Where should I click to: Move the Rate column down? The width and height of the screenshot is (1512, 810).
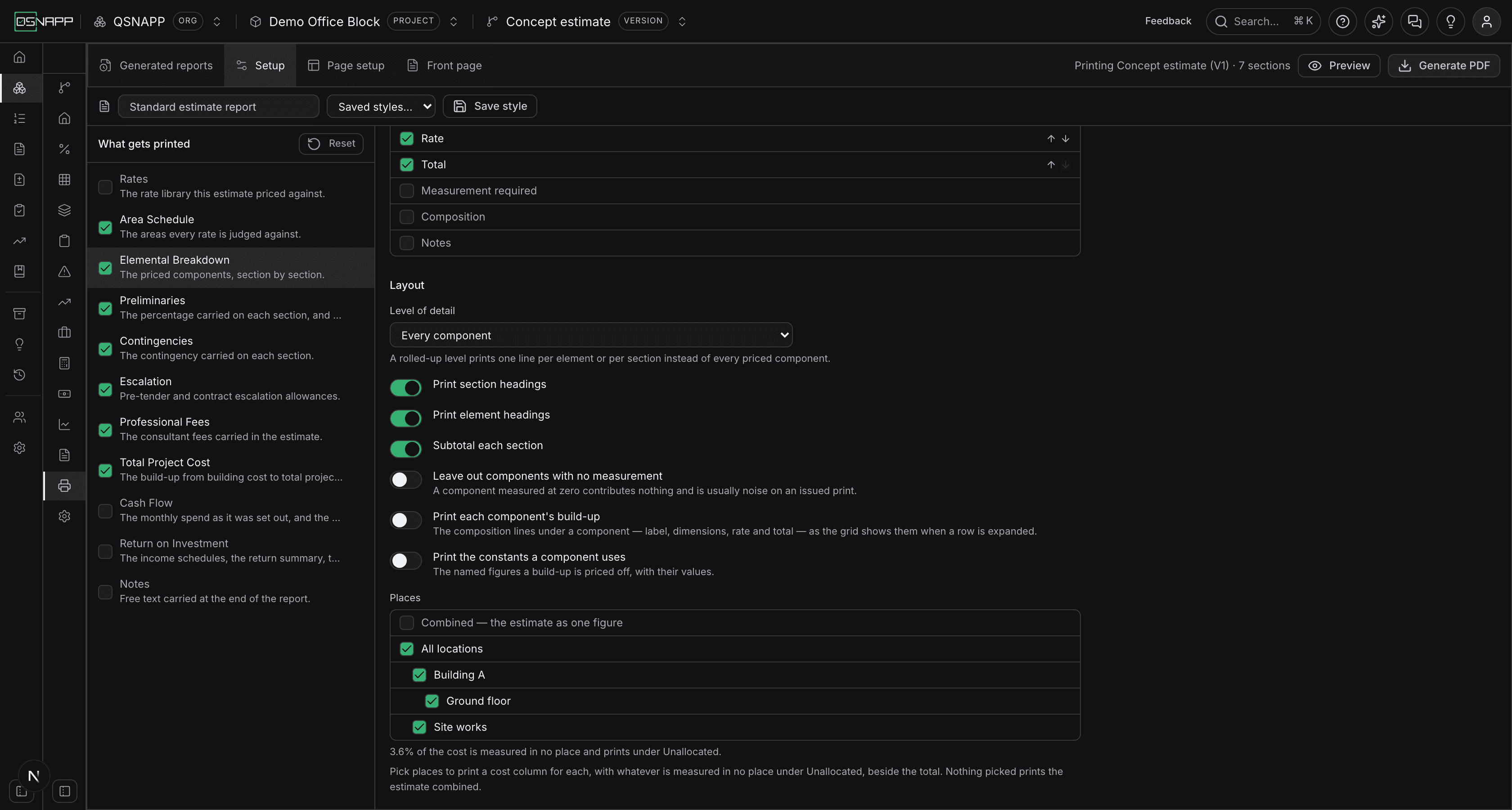click(x=1065, y=139)
